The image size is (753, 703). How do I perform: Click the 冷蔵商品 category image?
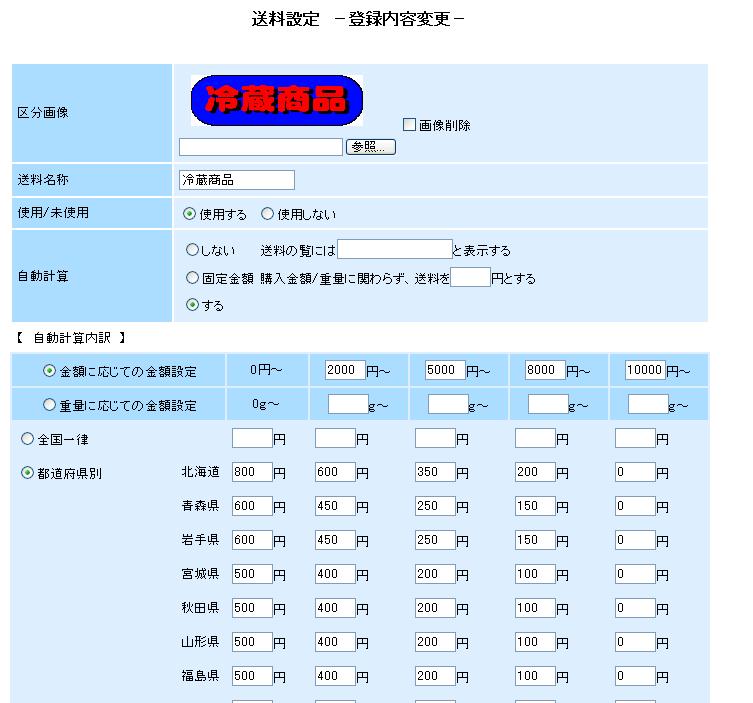point(276,101)
